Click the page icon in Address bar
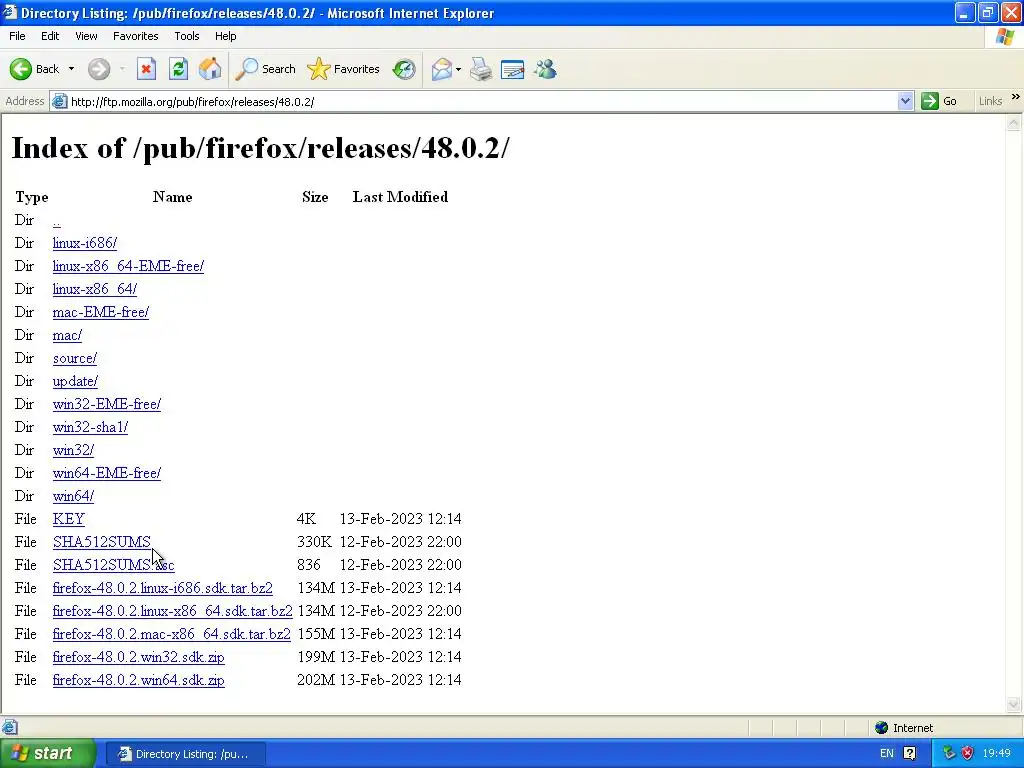1024x768 pixels. tap(59, 101)
